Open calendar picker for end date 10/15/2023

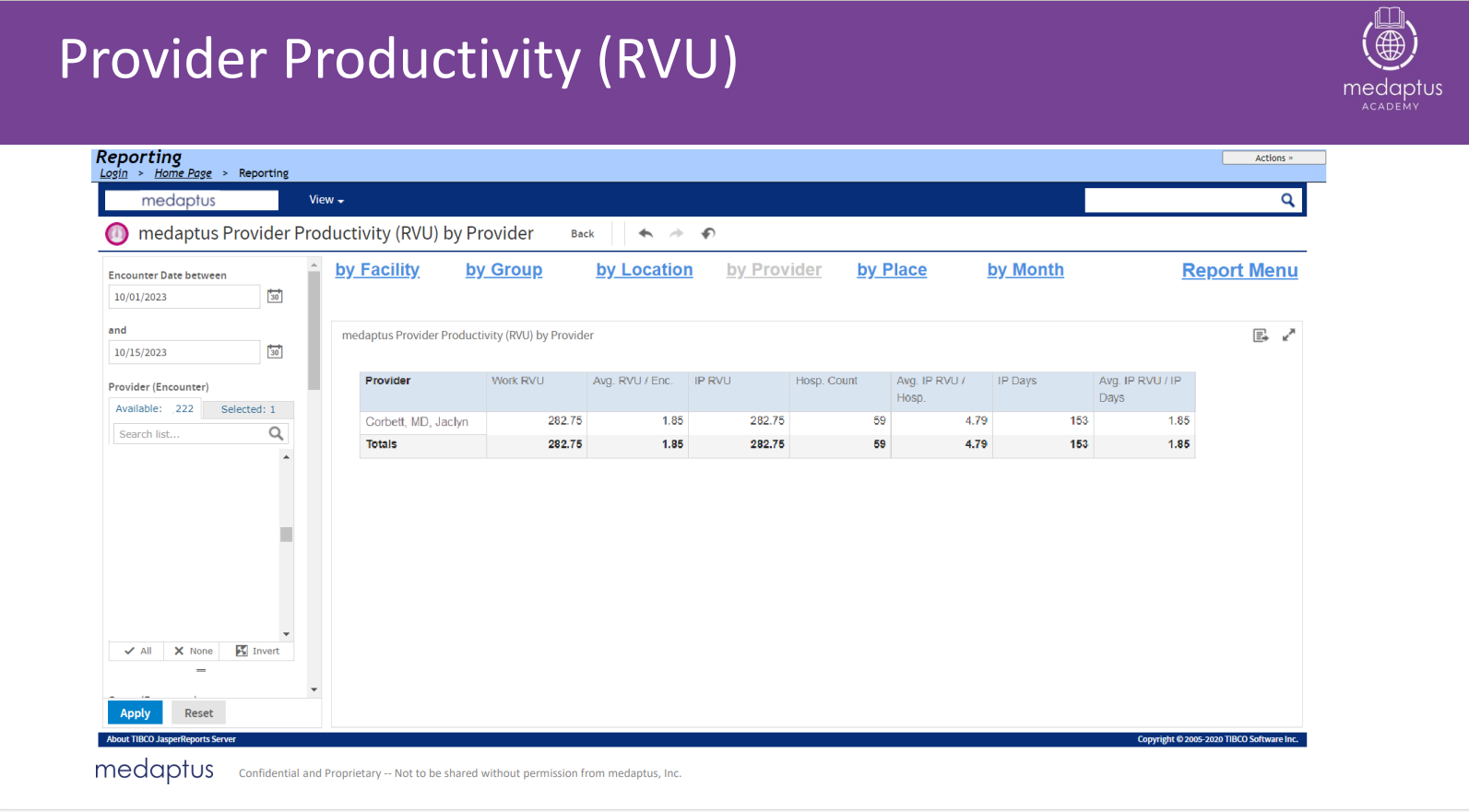275,351
